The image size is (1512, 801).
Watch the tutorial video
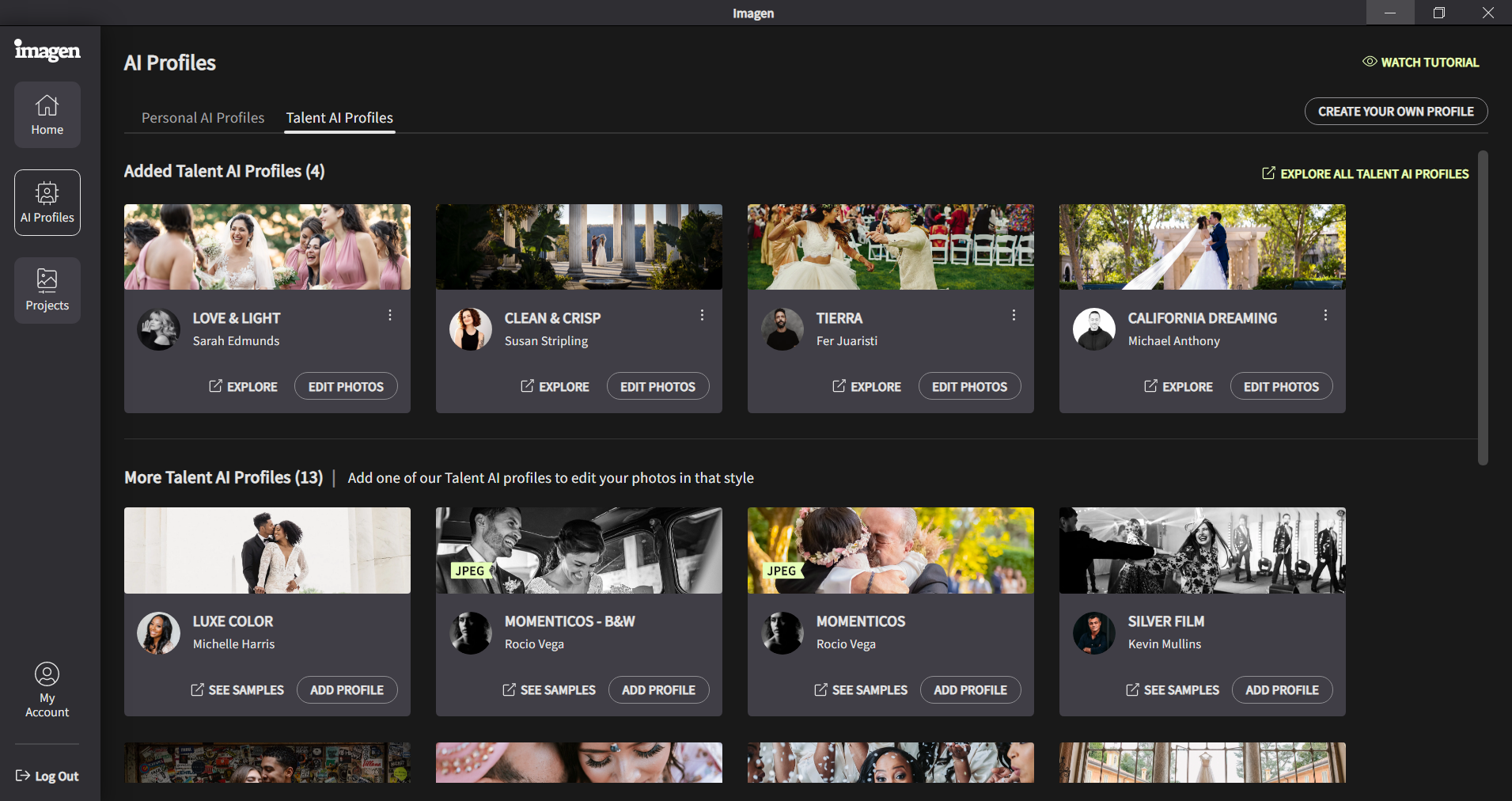1421,63
